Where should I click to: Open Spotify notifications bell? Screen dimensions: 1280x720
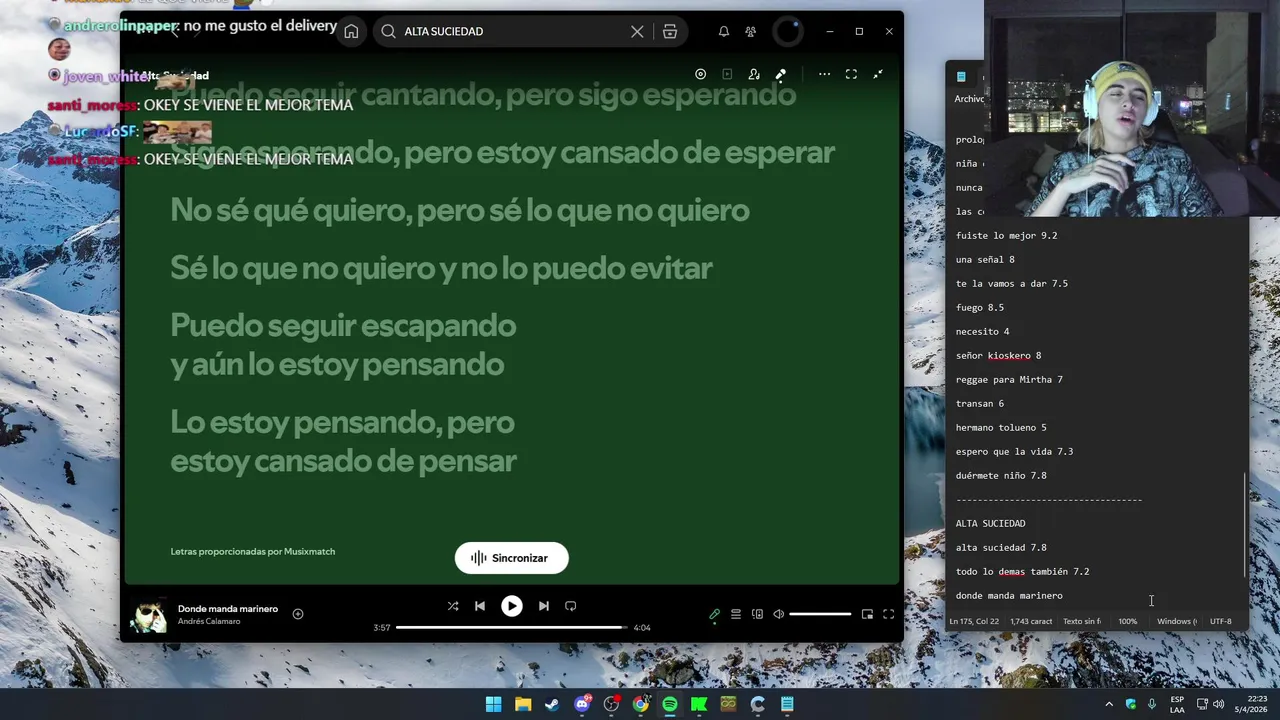723,31
